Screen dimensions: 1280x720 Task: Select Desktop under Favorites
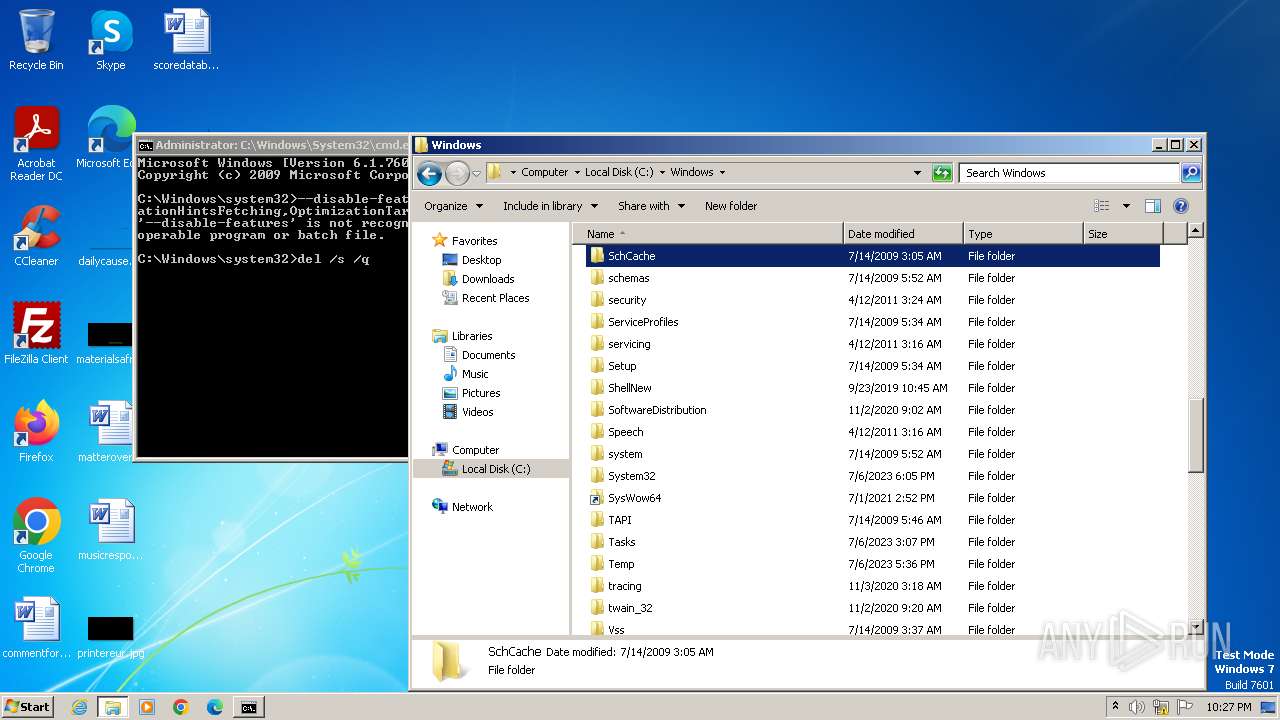(472, 260)
